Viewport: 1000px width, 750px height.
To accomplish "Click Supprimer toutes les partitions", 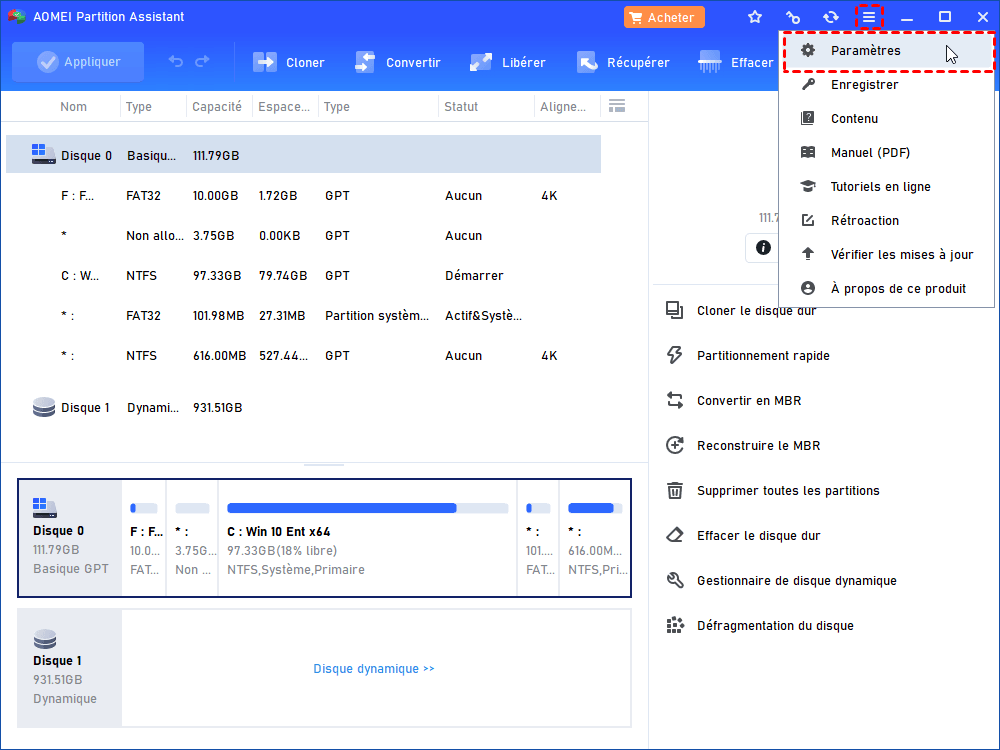I will 772,490.
